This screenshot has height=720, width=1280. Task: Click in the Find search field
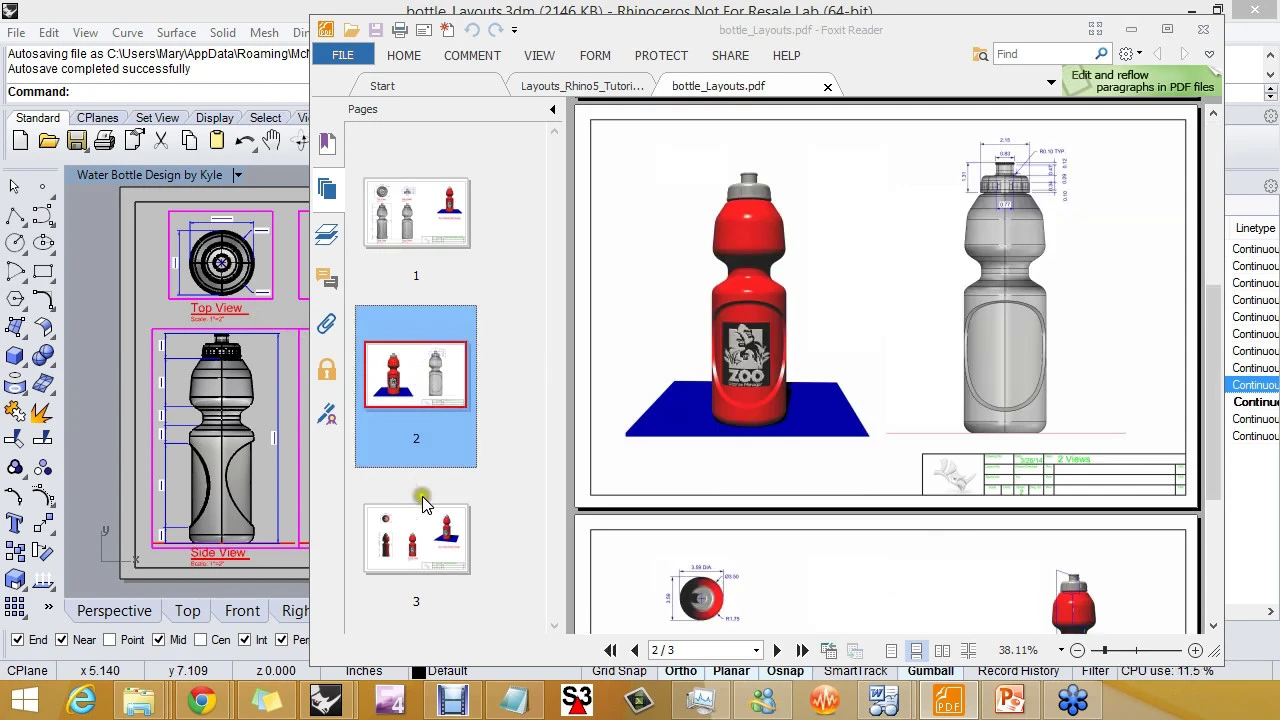[1043, 54]
